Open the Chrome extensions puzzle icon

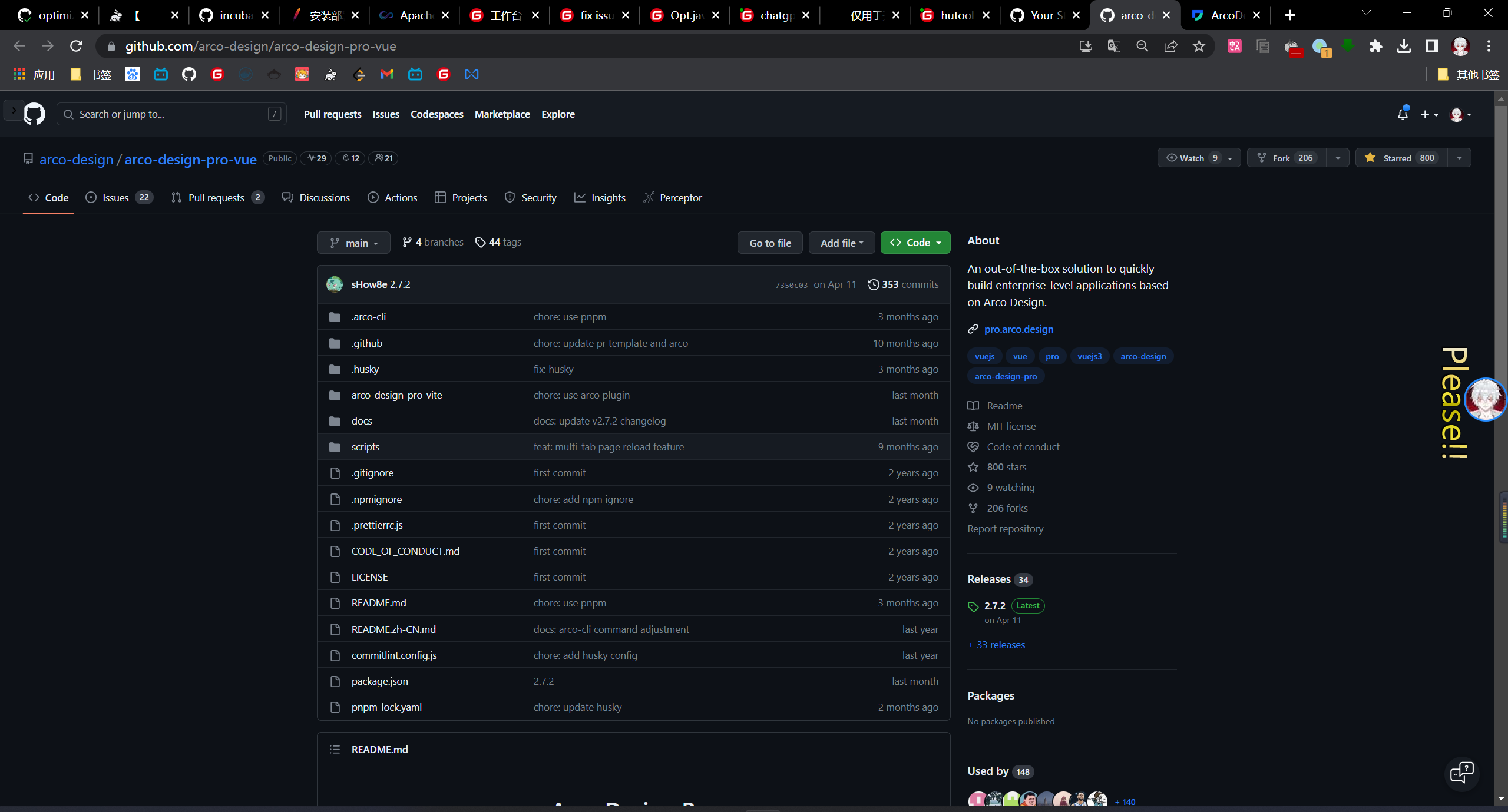tap(1375, 47)
